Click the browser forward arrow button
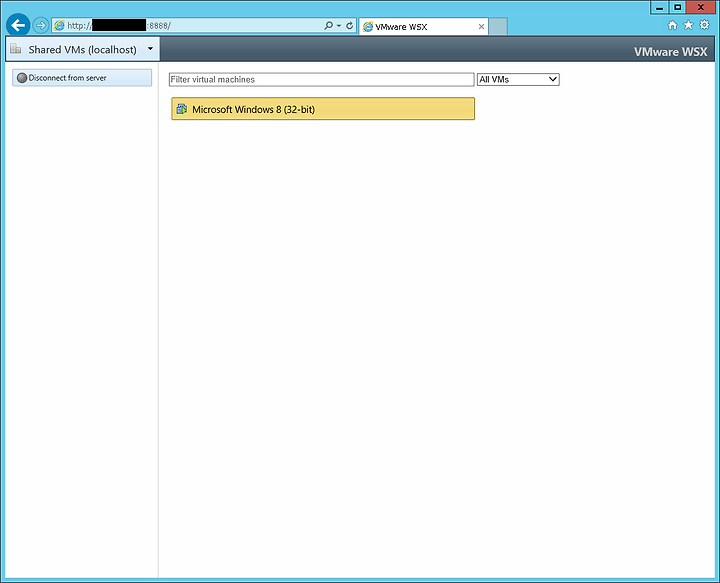The width and height of the screenshot is (720, 583). [41, 25]
